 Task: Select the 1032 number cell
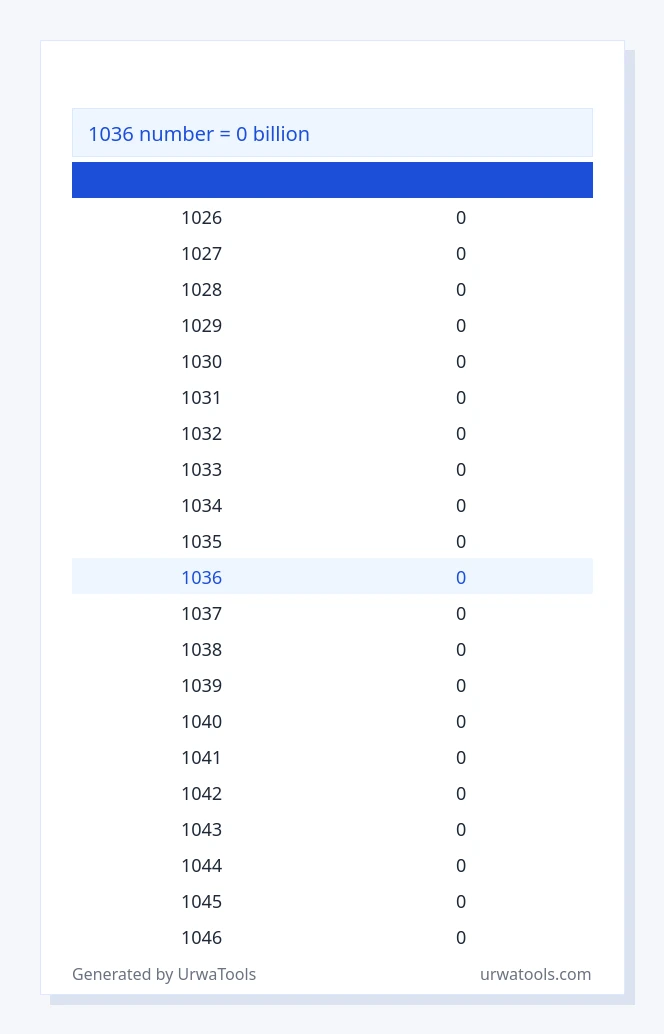click(202, 434)
